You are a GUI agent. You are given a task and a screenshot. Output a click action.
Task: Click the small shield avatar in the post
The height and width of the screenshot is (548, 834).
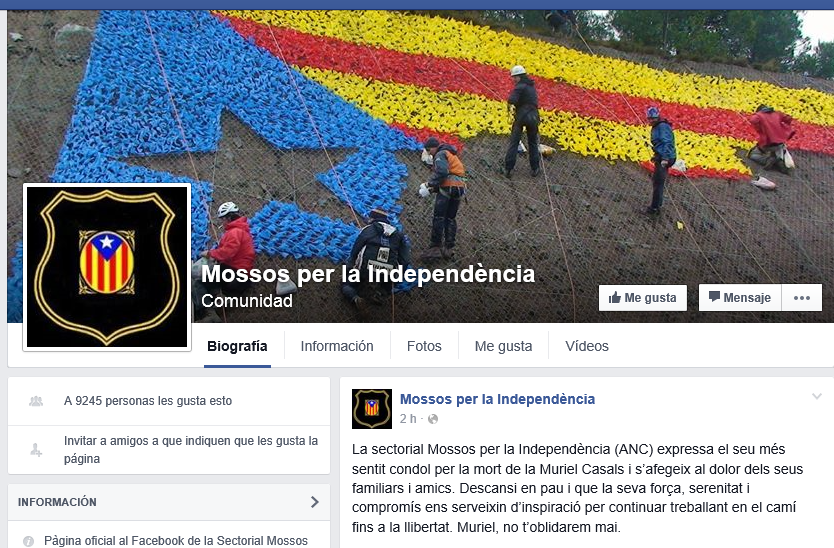click(372, 409)
